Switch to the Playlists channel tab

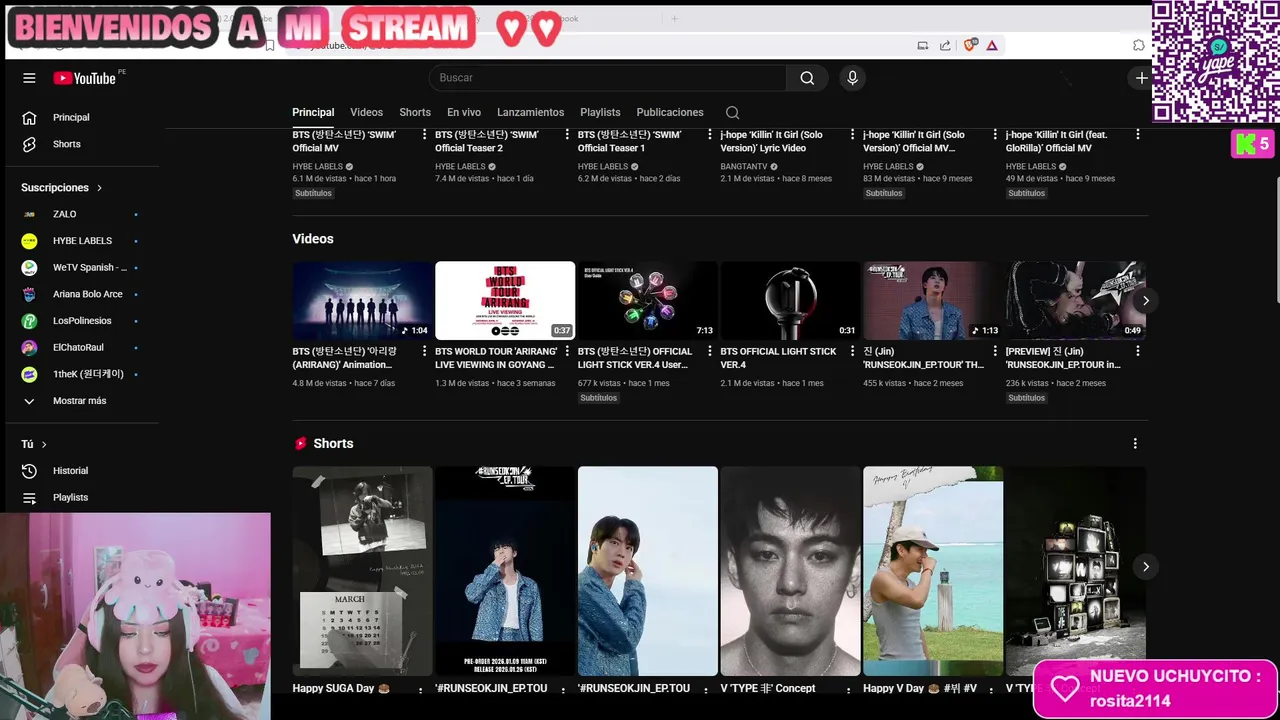tap(600, 112)
